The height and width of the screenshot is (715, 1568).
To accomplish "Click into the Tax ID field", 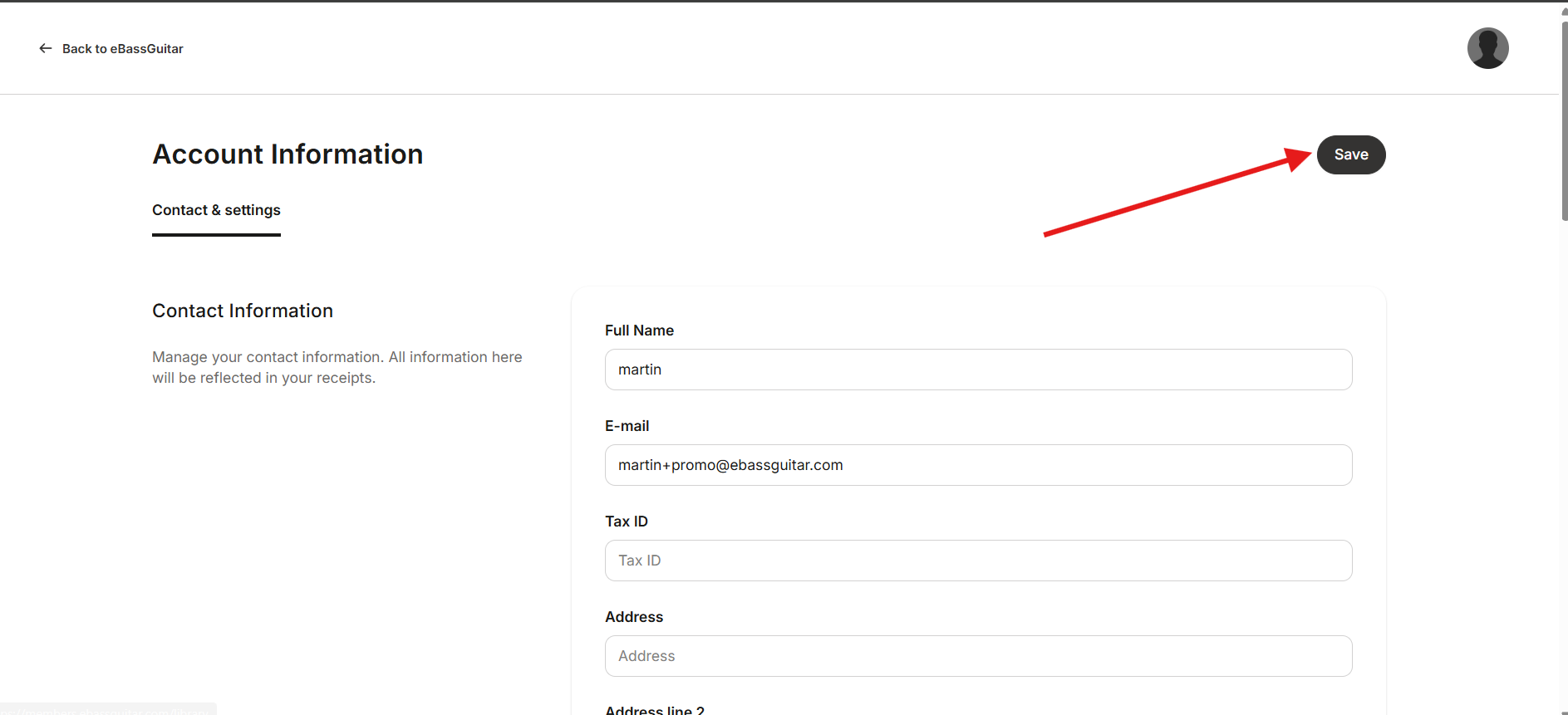I will click(978, 561).
